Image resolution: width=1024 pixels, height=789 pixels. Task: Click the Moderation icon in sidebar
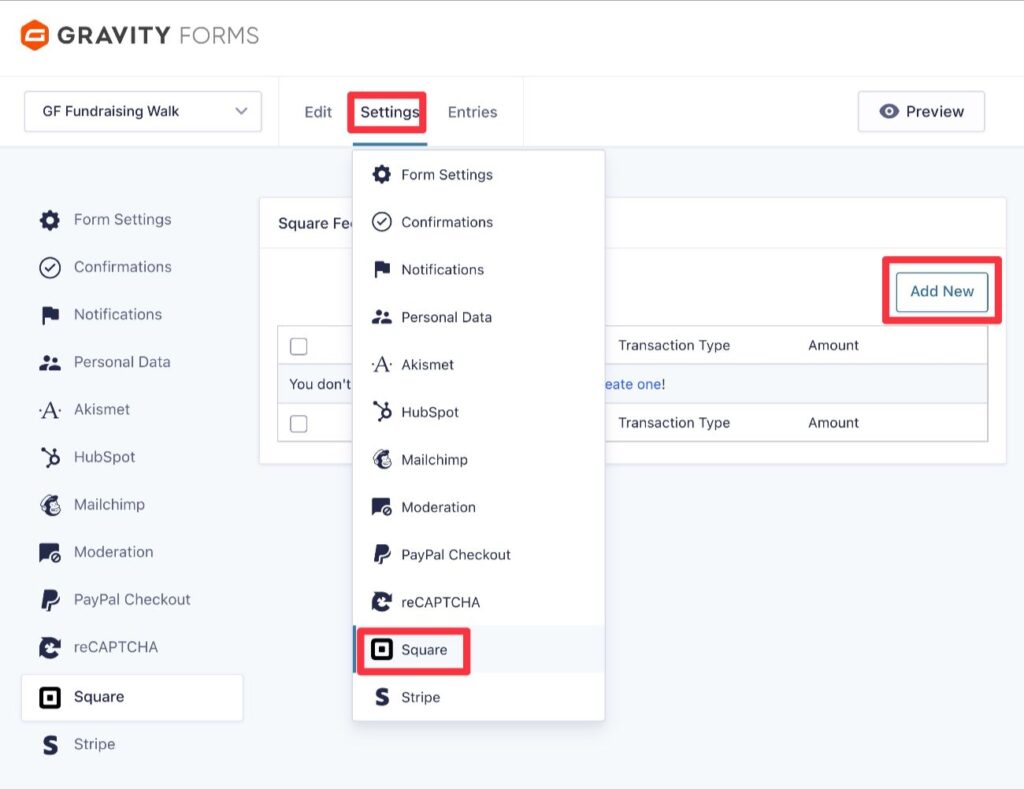pyautogui.click(x=50, y=553)
